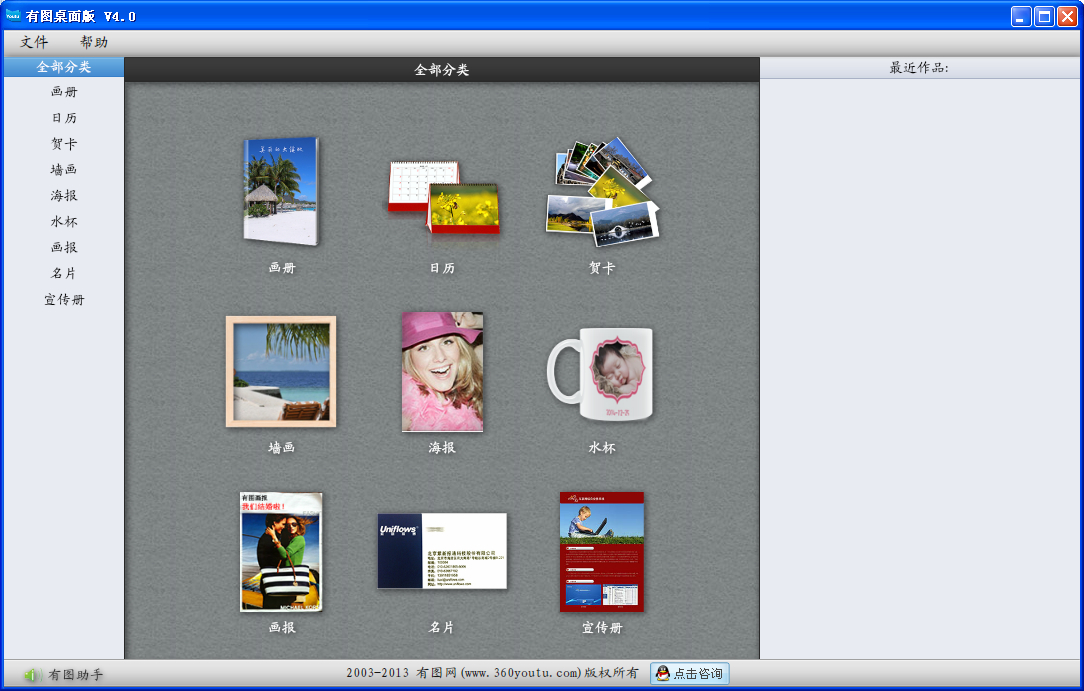1084x691 pixels.
Task: Click the 有图助手 speaker icon
Action: point(31,675)
